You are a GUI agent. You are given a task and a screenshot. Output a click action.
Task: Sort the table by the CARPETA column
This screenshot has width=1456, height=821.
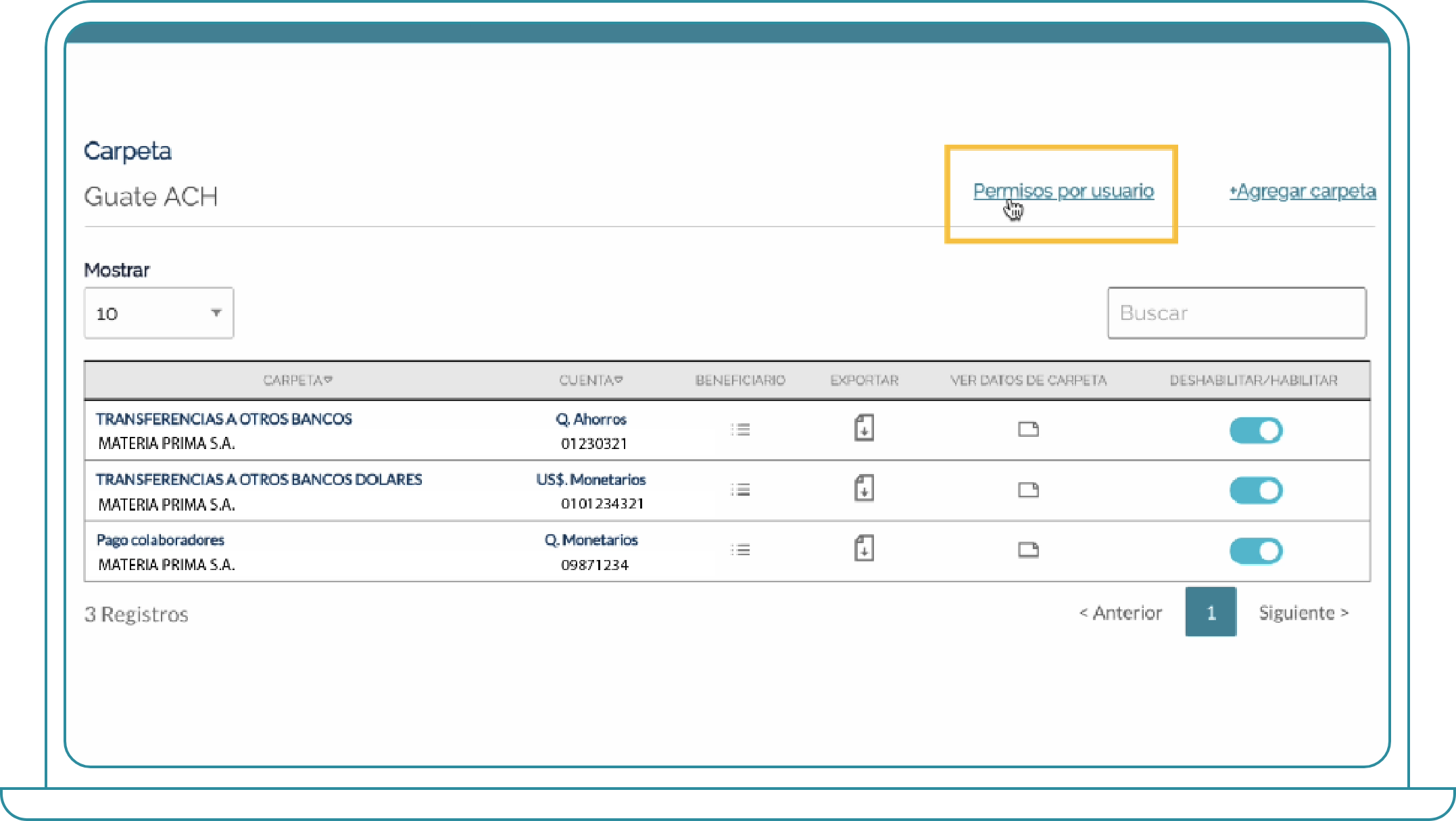point(297,380)
